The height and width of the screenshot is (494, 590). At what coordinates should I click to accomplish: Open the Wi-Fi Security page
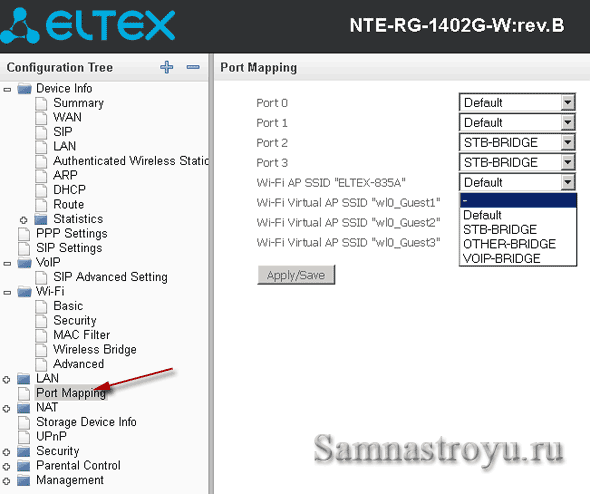(x=75, y=321)
